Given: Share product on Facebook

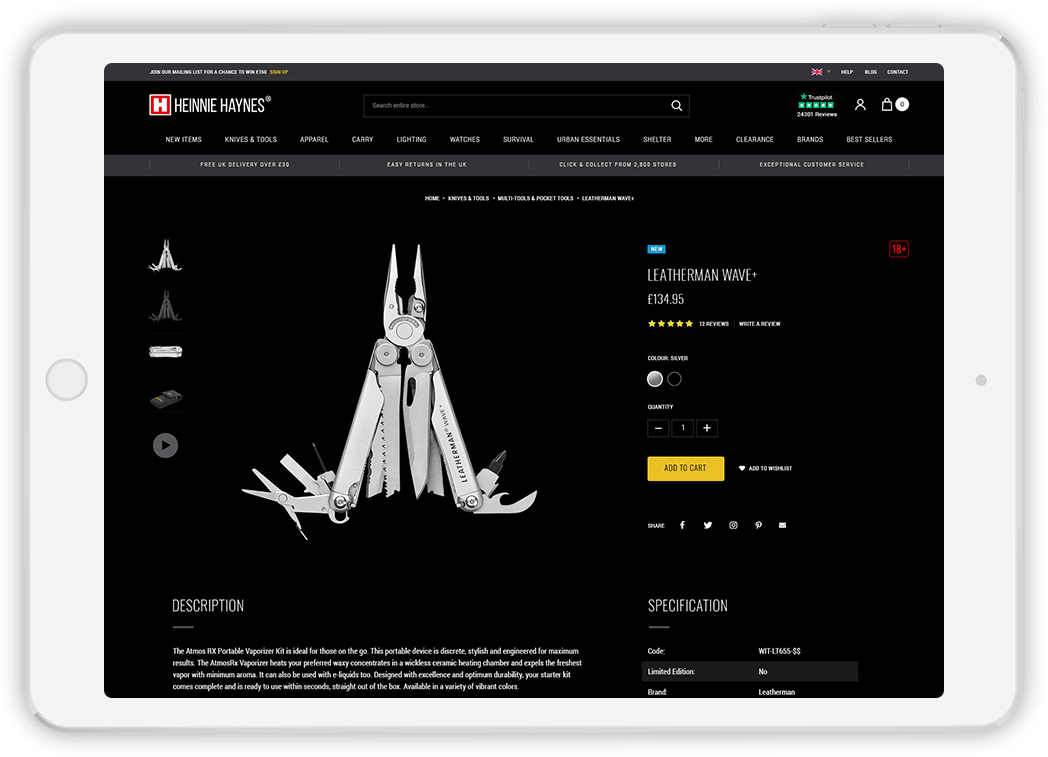Looking at the screenshot, I should click(x=682, y=525).
